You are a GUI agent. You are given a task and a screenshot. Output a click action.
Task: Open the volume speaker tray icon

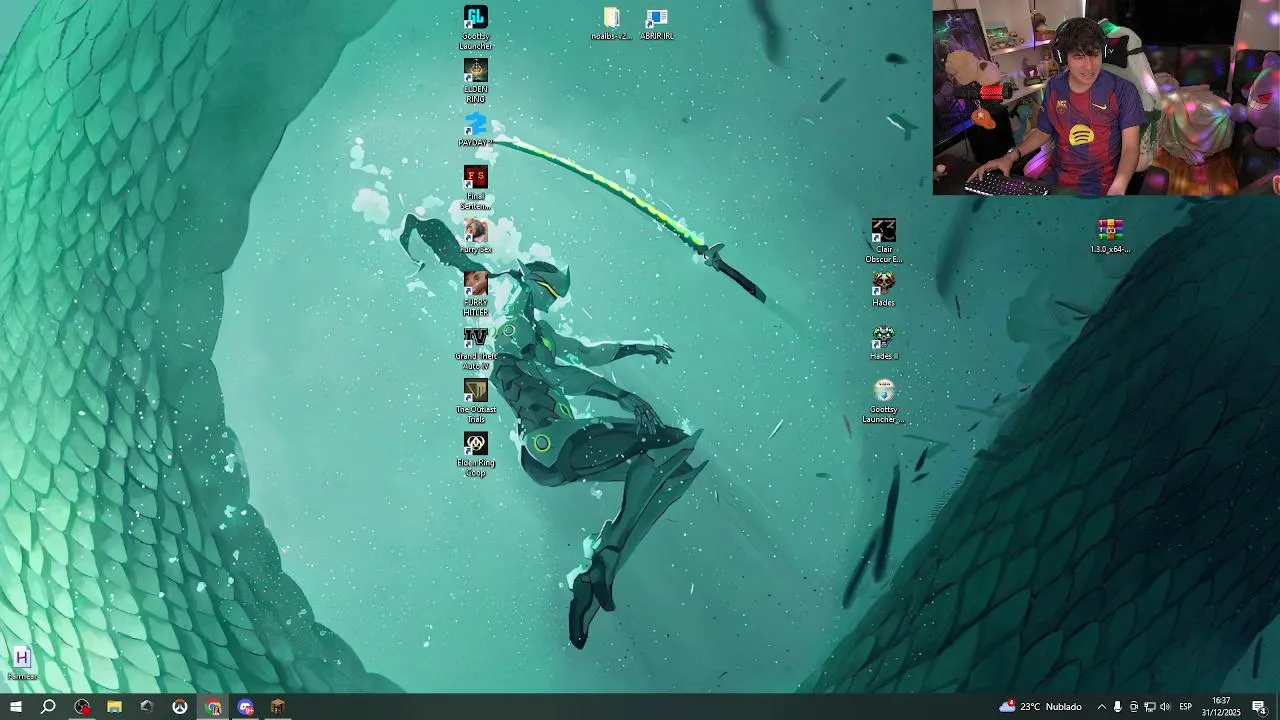(1165, 707)
